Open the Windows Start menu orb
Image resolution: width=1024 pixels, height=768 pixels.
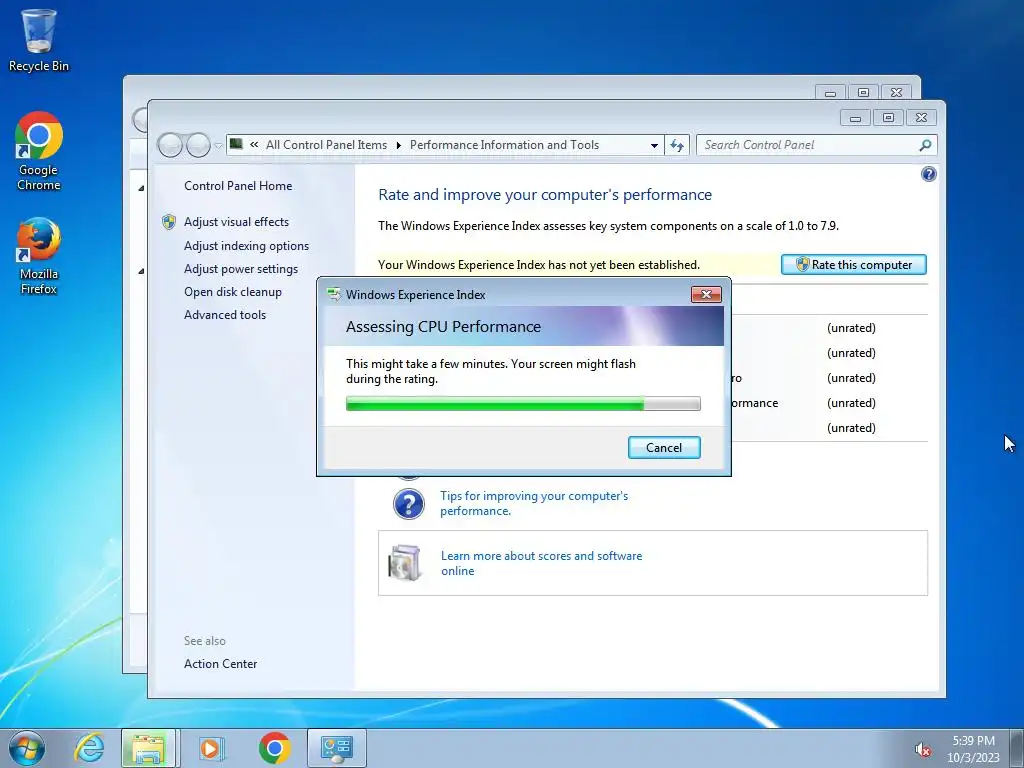tap(27, 748)
